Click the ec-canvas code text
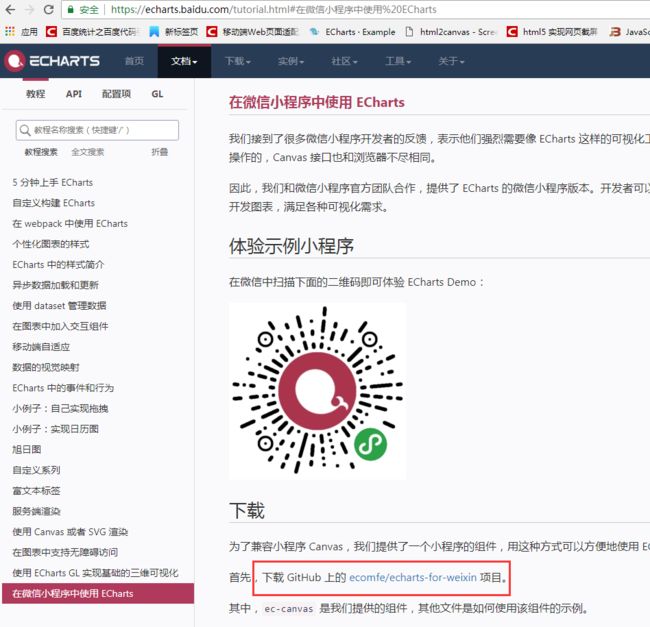The width and height of the screenshot is (650, 627). coord(289,609)
